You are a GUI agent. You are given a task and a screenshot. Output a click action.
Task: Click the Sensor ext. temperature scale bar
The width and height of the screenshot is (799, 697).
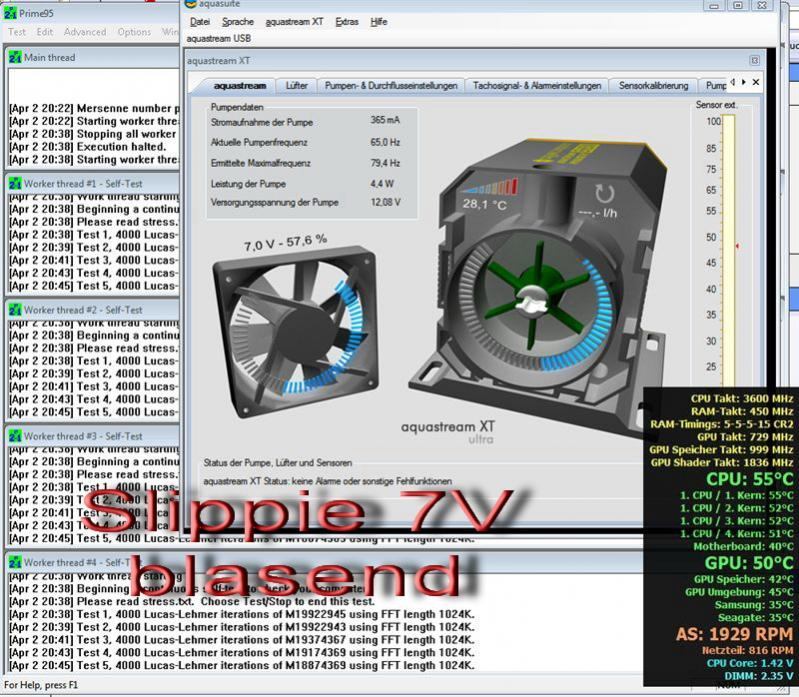pyautogui.click(x=728, y=250)
